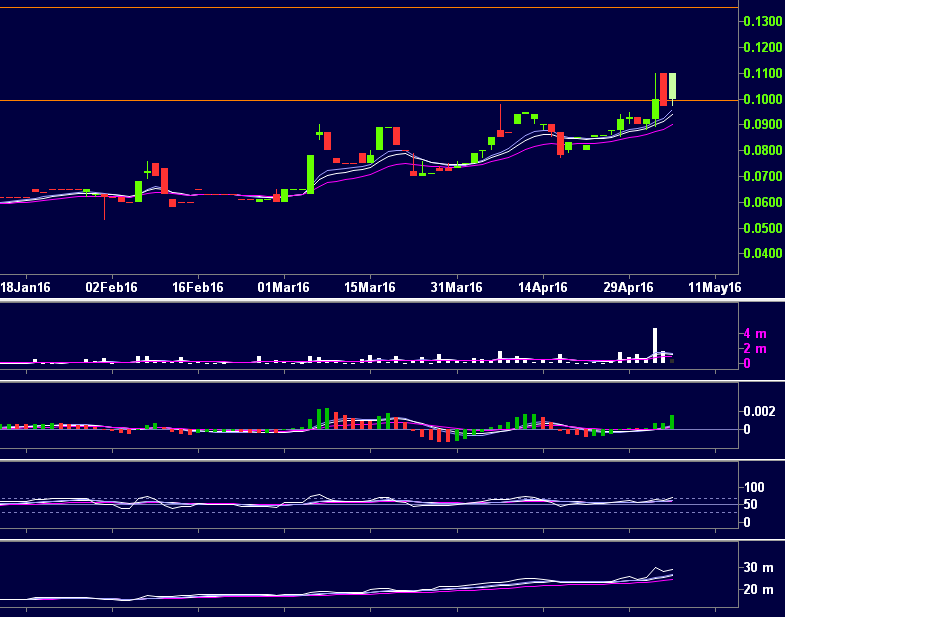933x617 pixels.
Task: Select the 0.0800 price axis value
Action: pyautogui.click(x=763, y=151)
